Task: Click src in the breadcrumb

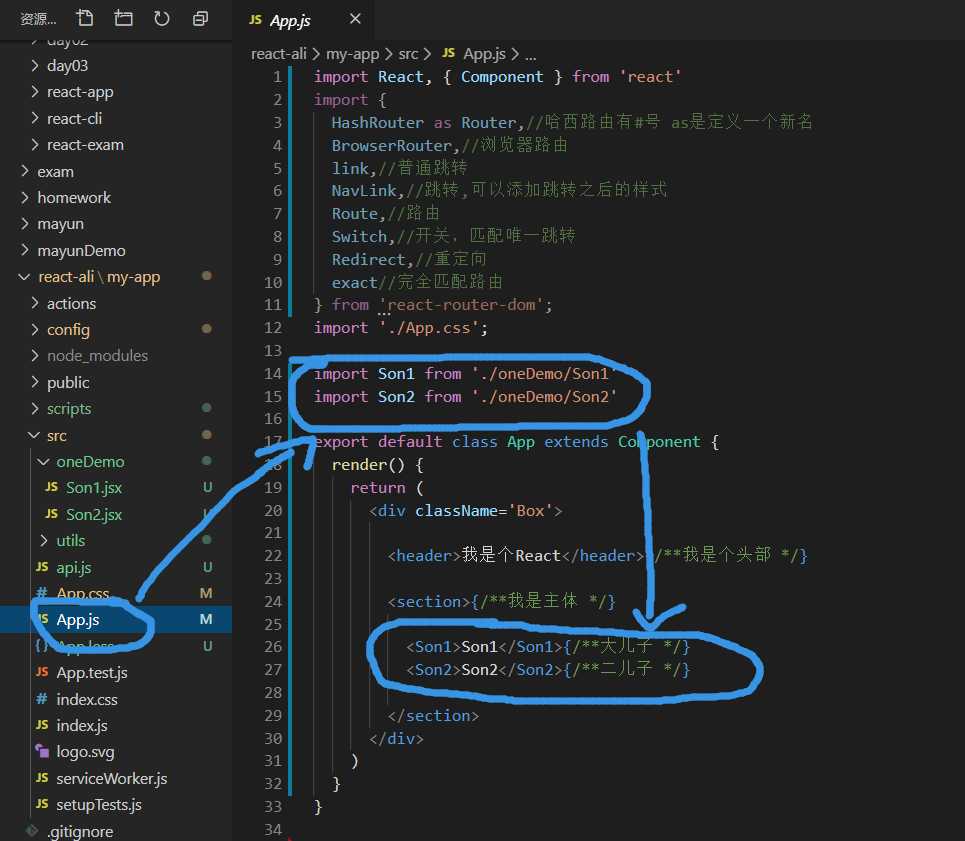Action: click(408, 54)
